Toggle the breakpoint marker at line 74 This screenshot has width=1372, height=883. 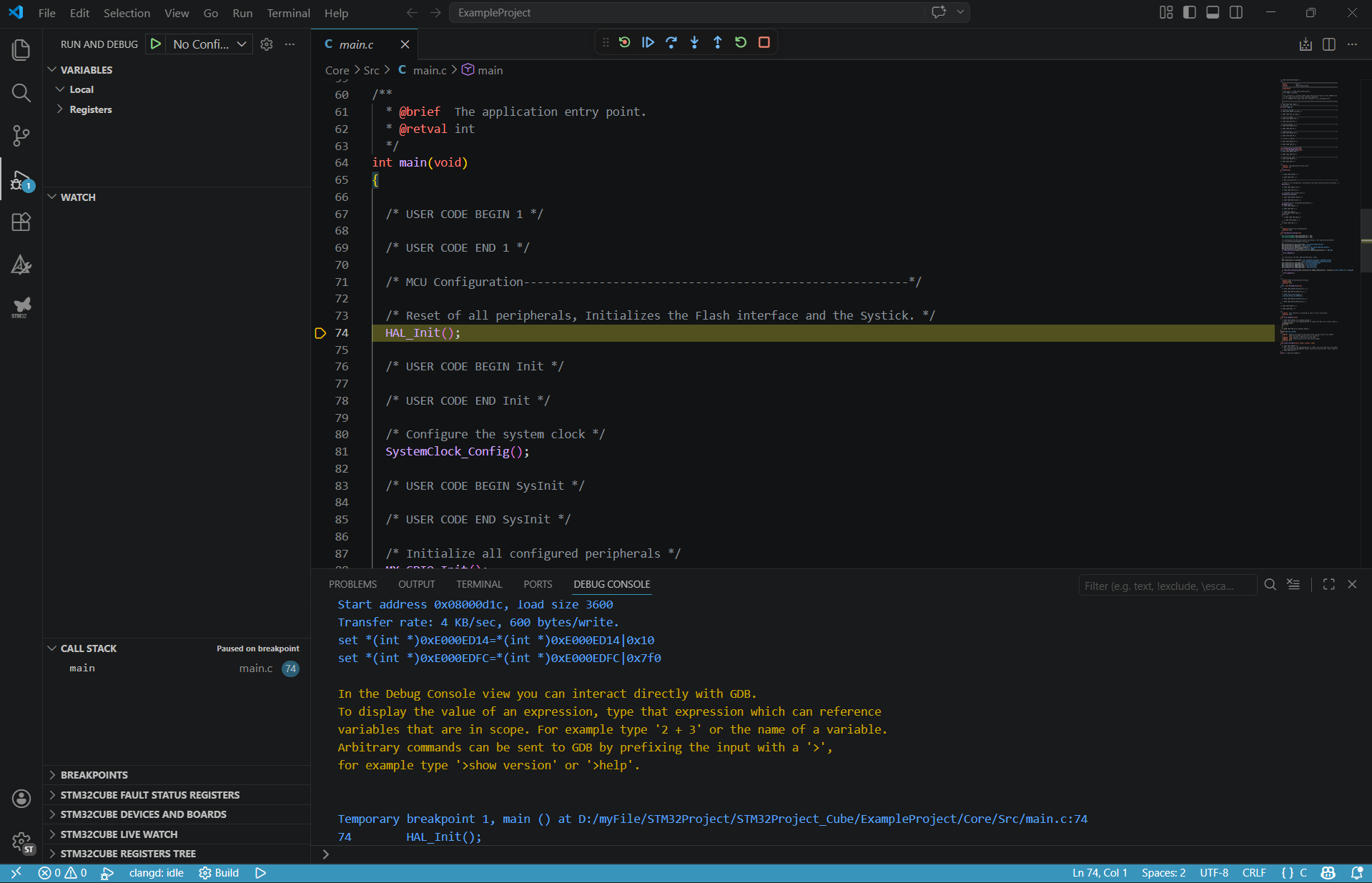coord(320,333)
